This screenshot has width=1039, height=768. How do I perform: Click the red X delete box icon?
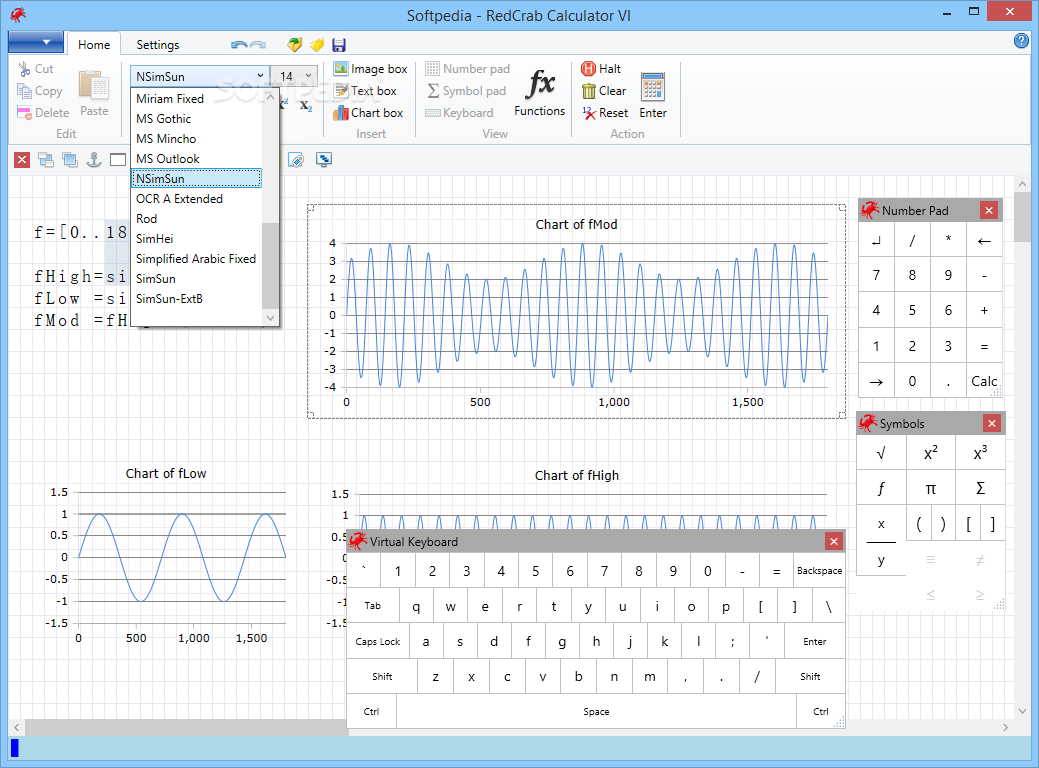click(x=22, y=160)
